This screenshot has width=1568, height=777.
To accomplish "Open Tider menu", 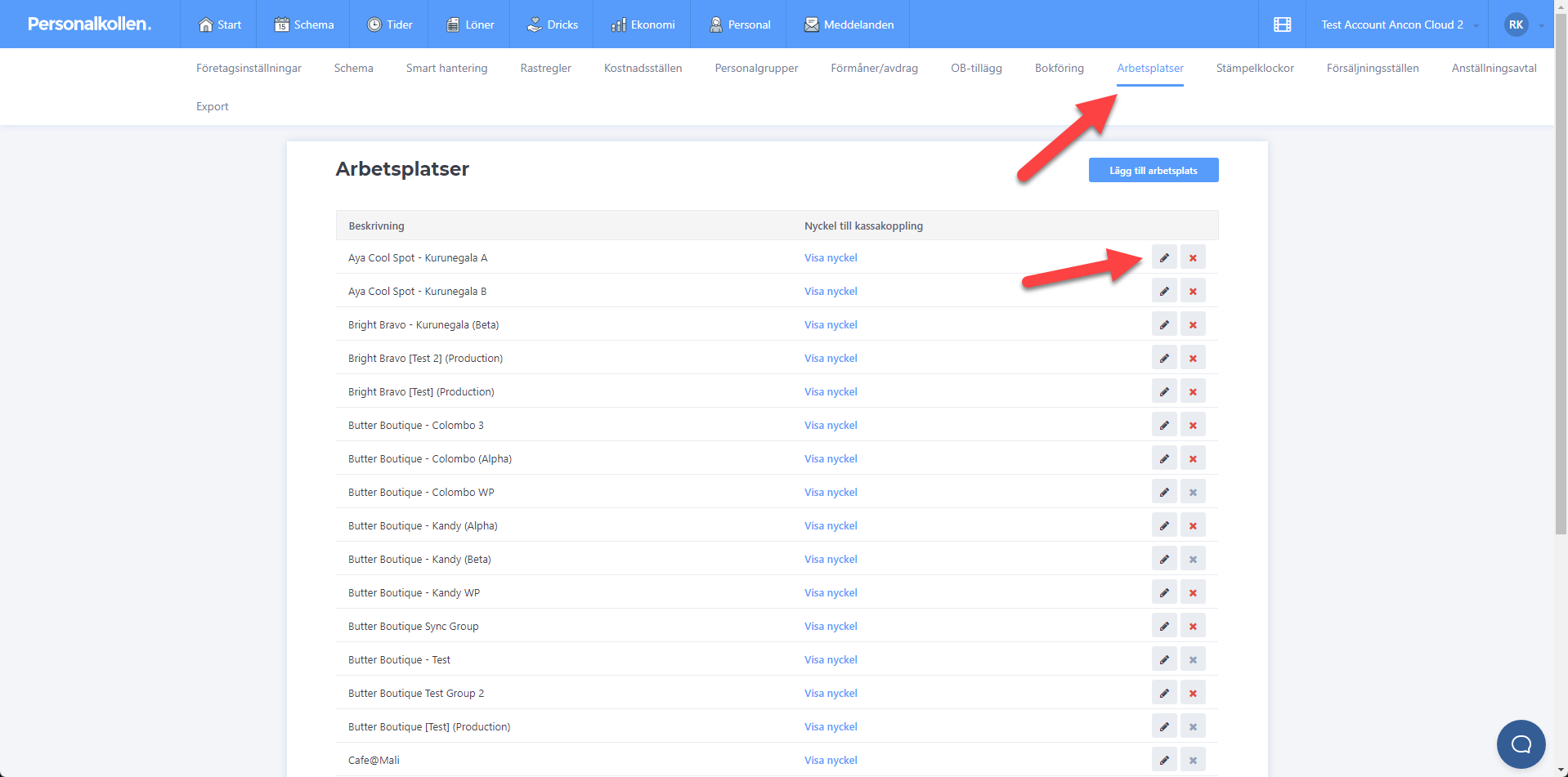I will pos(390,25).
